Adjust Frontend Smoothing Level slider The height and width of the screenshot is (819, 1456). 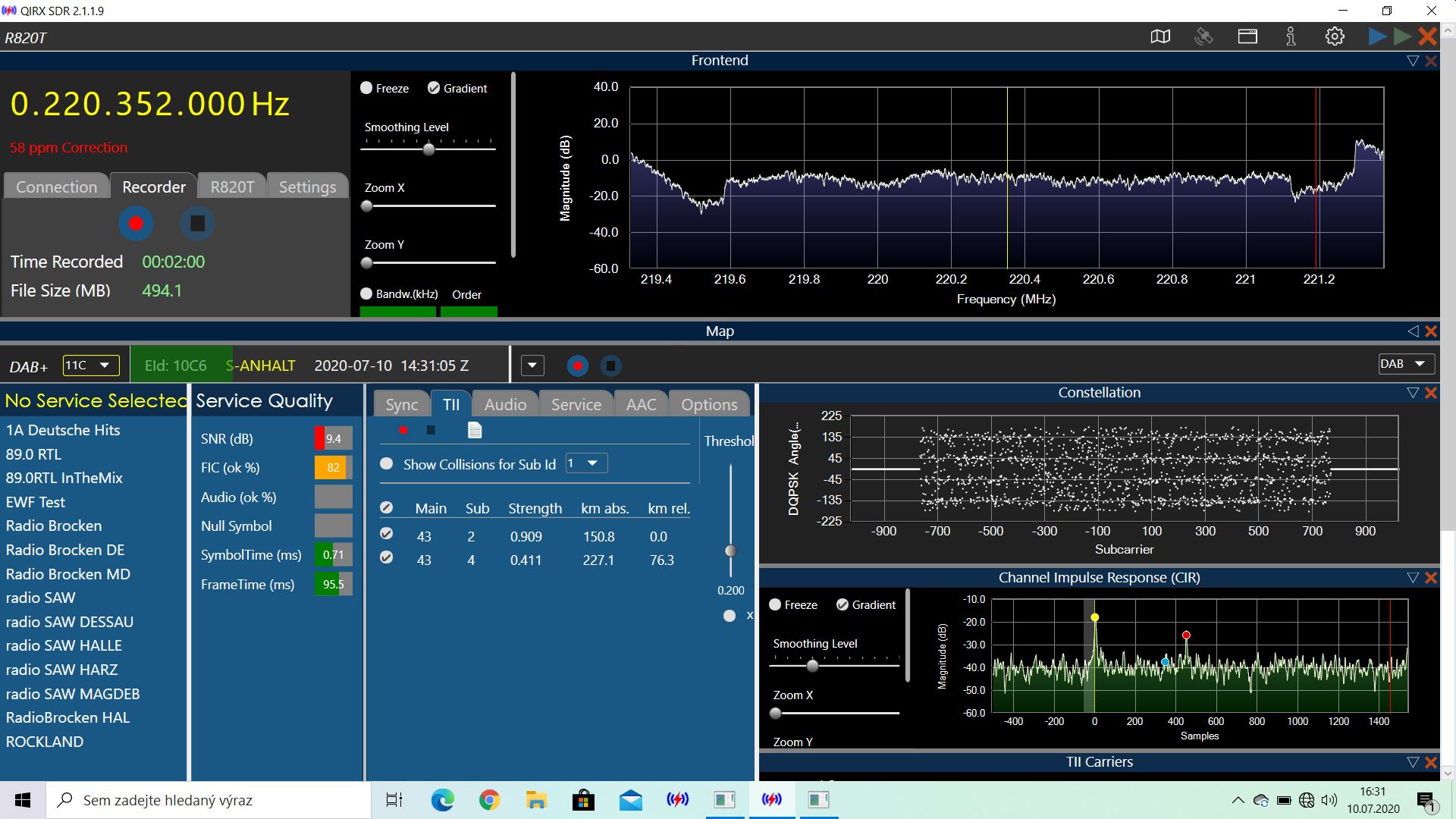coord(429,149)
